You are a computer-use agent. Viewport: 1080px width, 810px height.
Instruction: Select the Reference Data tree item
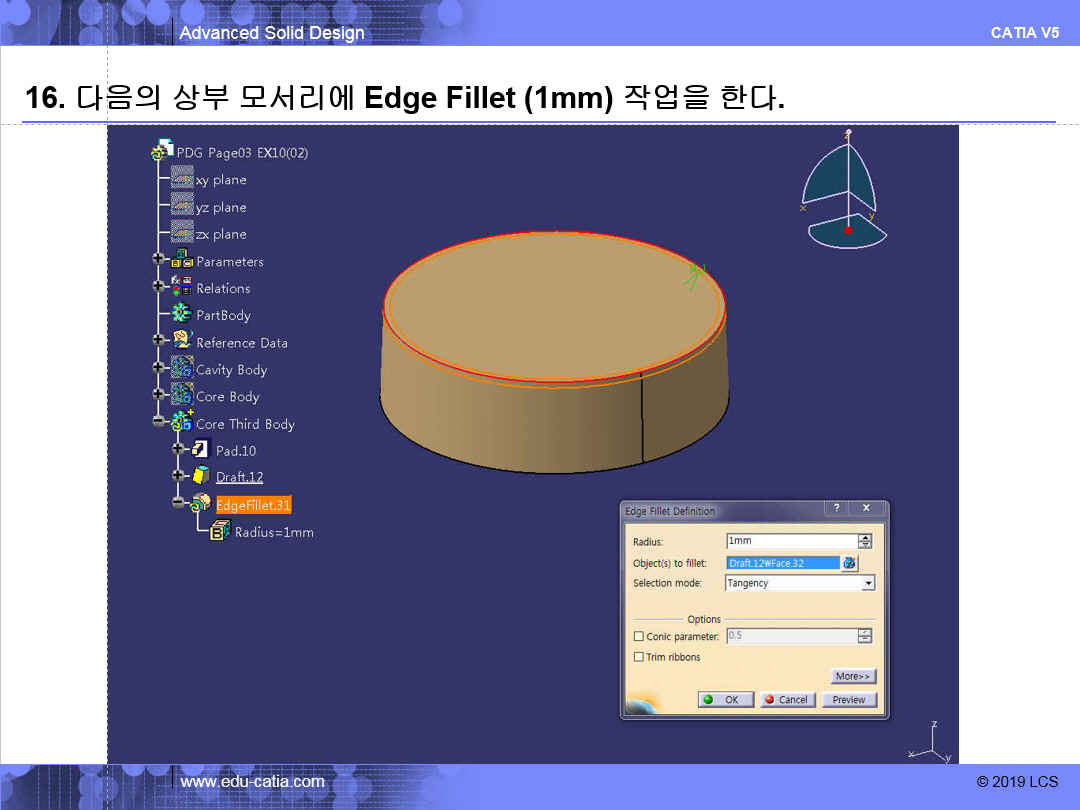[241, 342]
